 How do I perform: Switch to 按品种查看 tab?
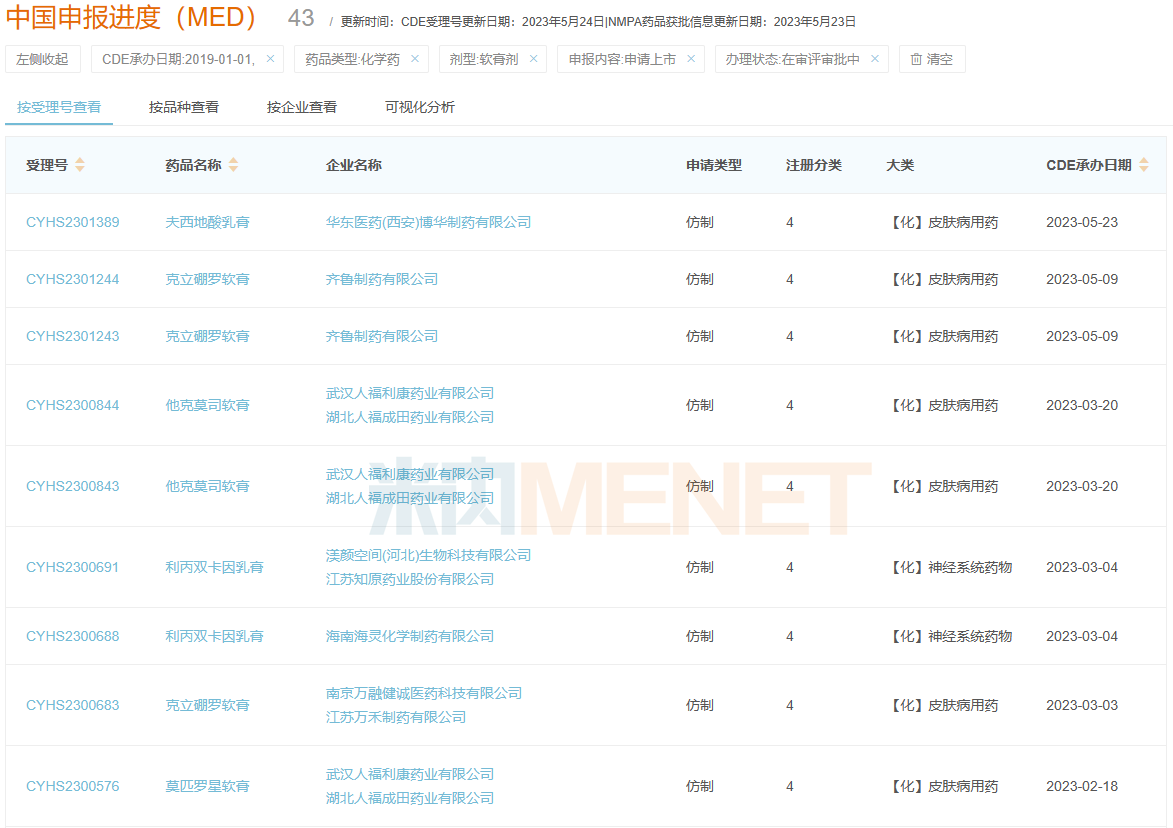pyautogui.click(x=184, y=107)
